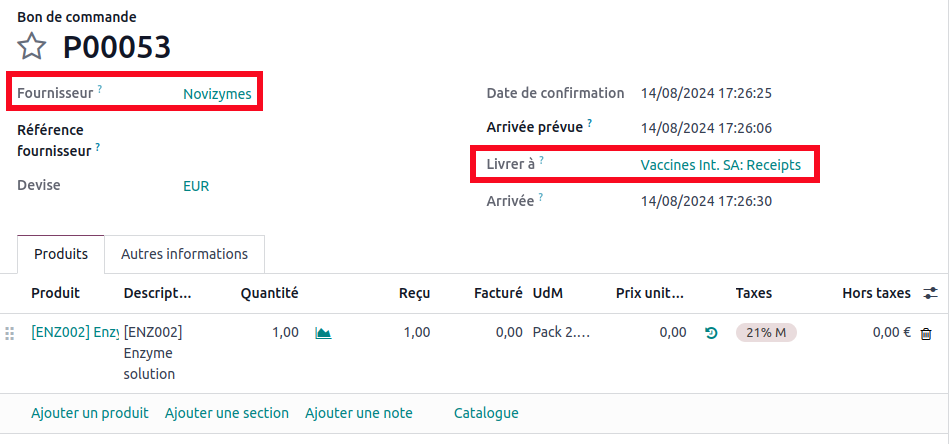Open the Catalogue button

coord(486,413)
